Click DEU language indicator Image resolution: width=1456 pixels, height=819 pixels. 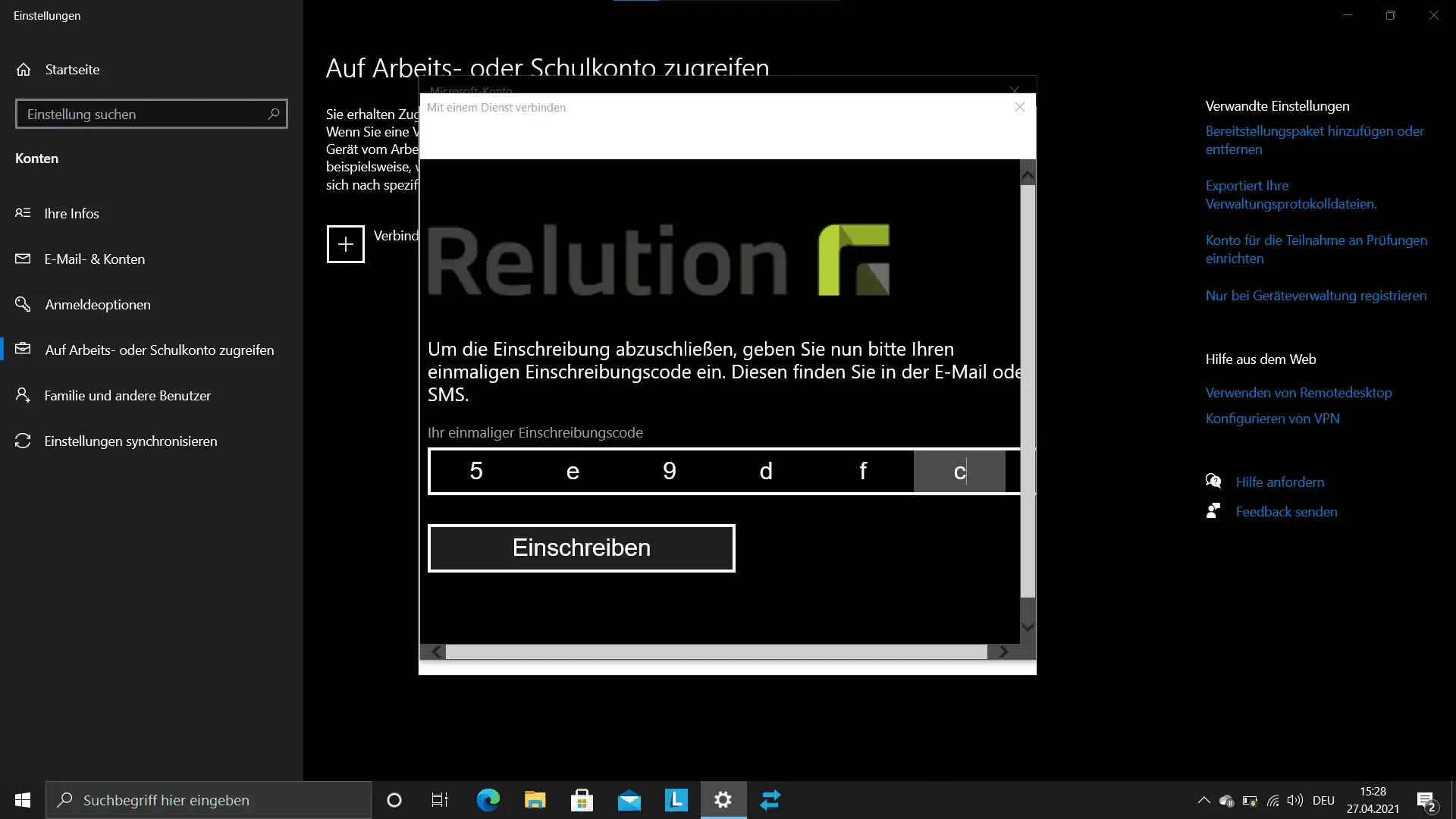pos(1323,801)
